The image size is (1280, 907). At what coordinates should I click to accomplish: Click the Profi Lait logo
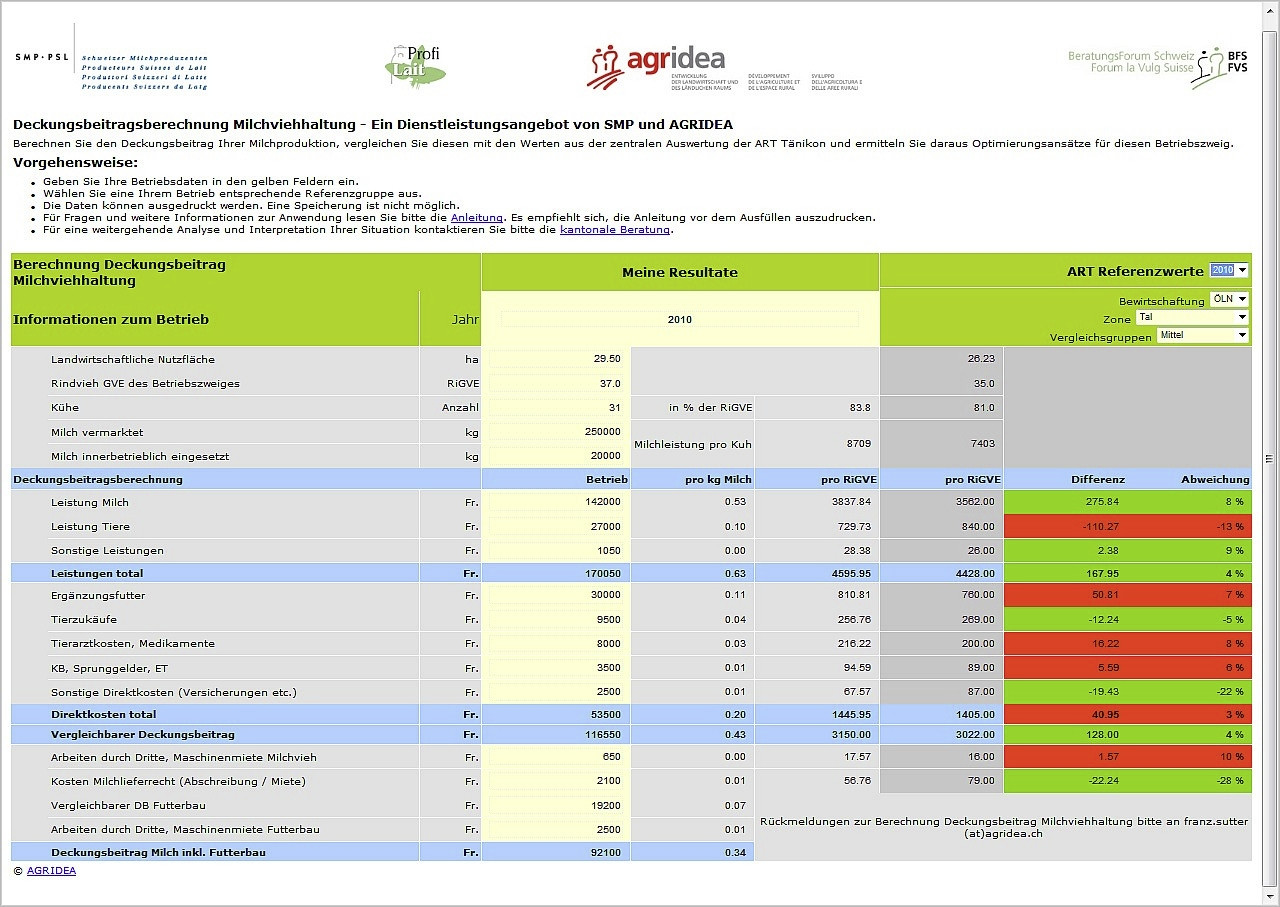pyautogui.click(x=414, y=67)
